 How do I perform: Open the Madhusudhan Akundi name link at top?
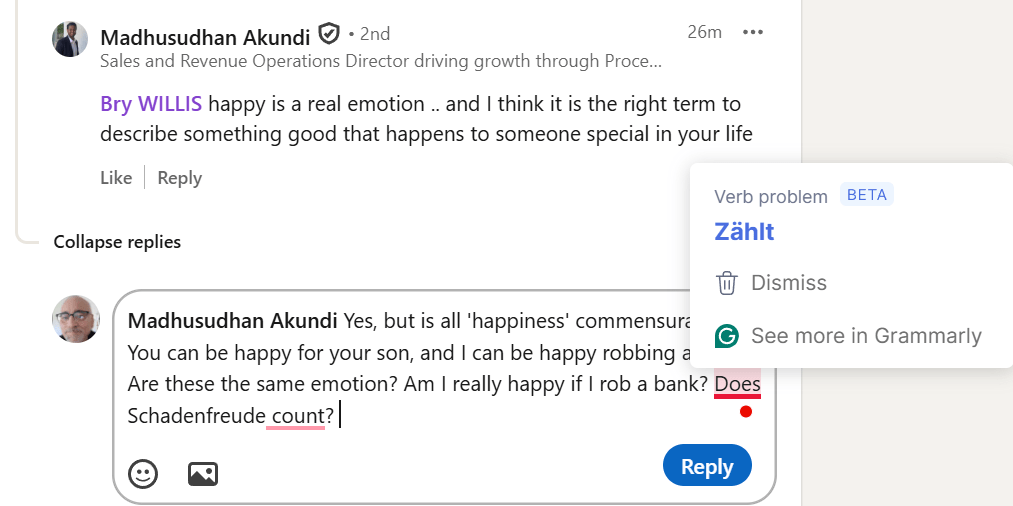tap(205, 38)
